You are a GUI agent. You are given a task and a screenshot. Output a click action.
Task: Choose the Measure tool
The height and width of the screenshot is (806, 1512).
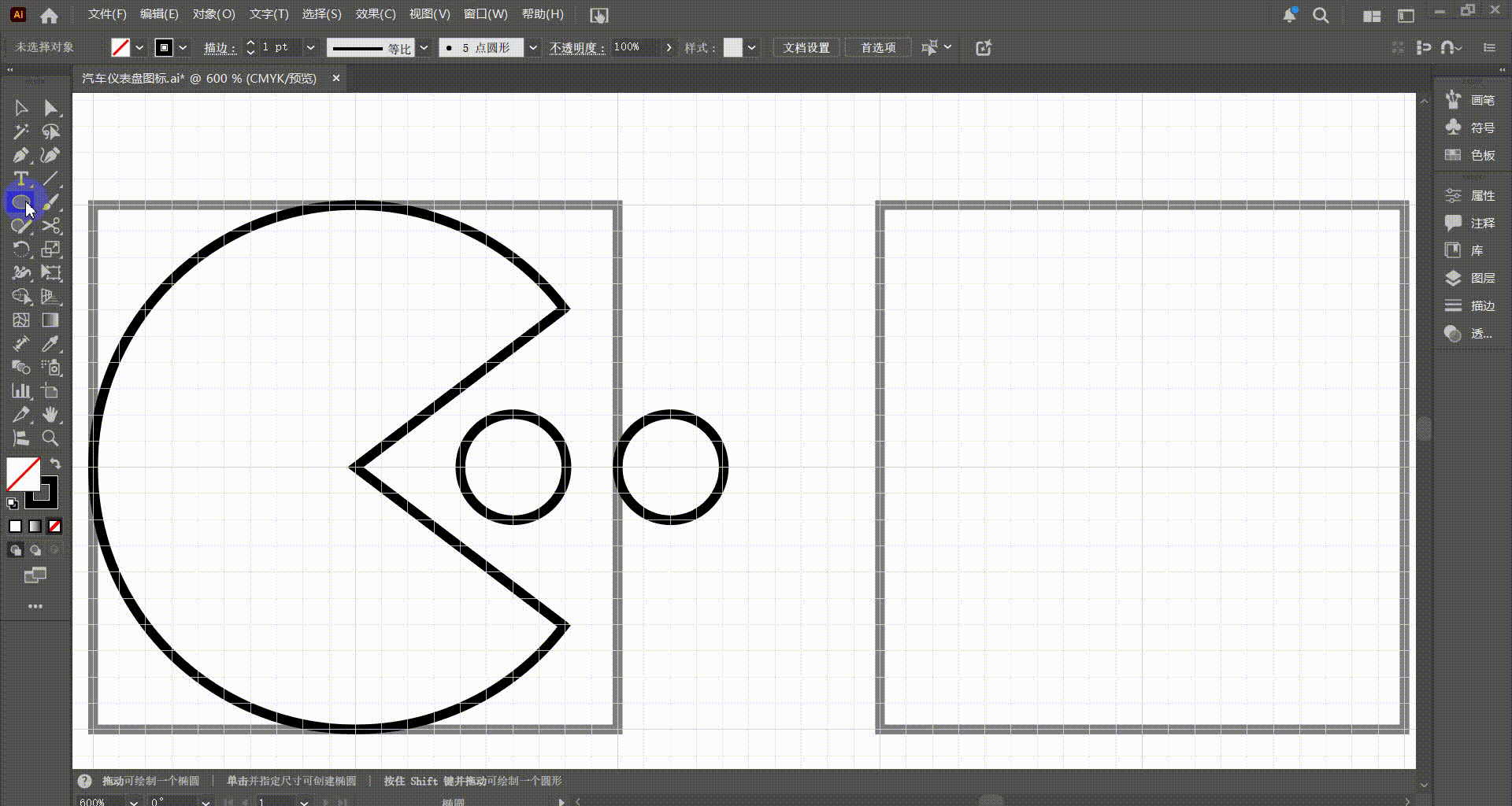21,344
